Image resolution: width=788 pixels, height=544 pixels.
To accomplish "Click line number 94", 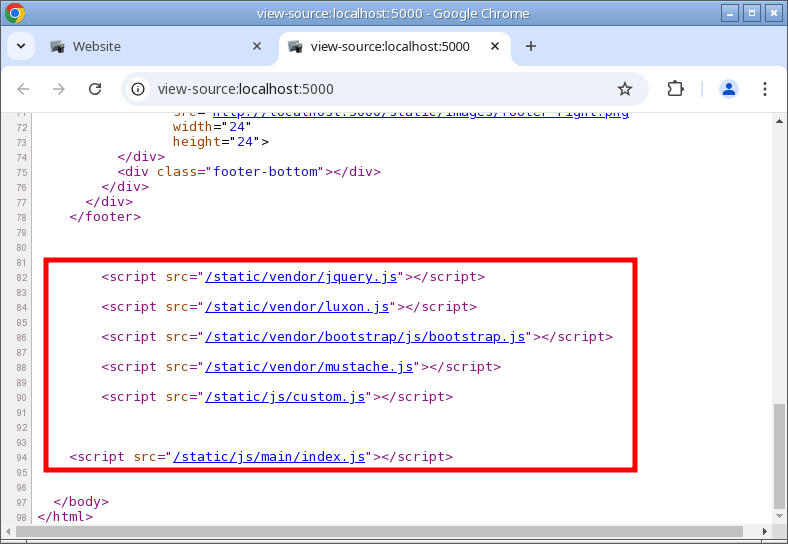I will [21, 458].
